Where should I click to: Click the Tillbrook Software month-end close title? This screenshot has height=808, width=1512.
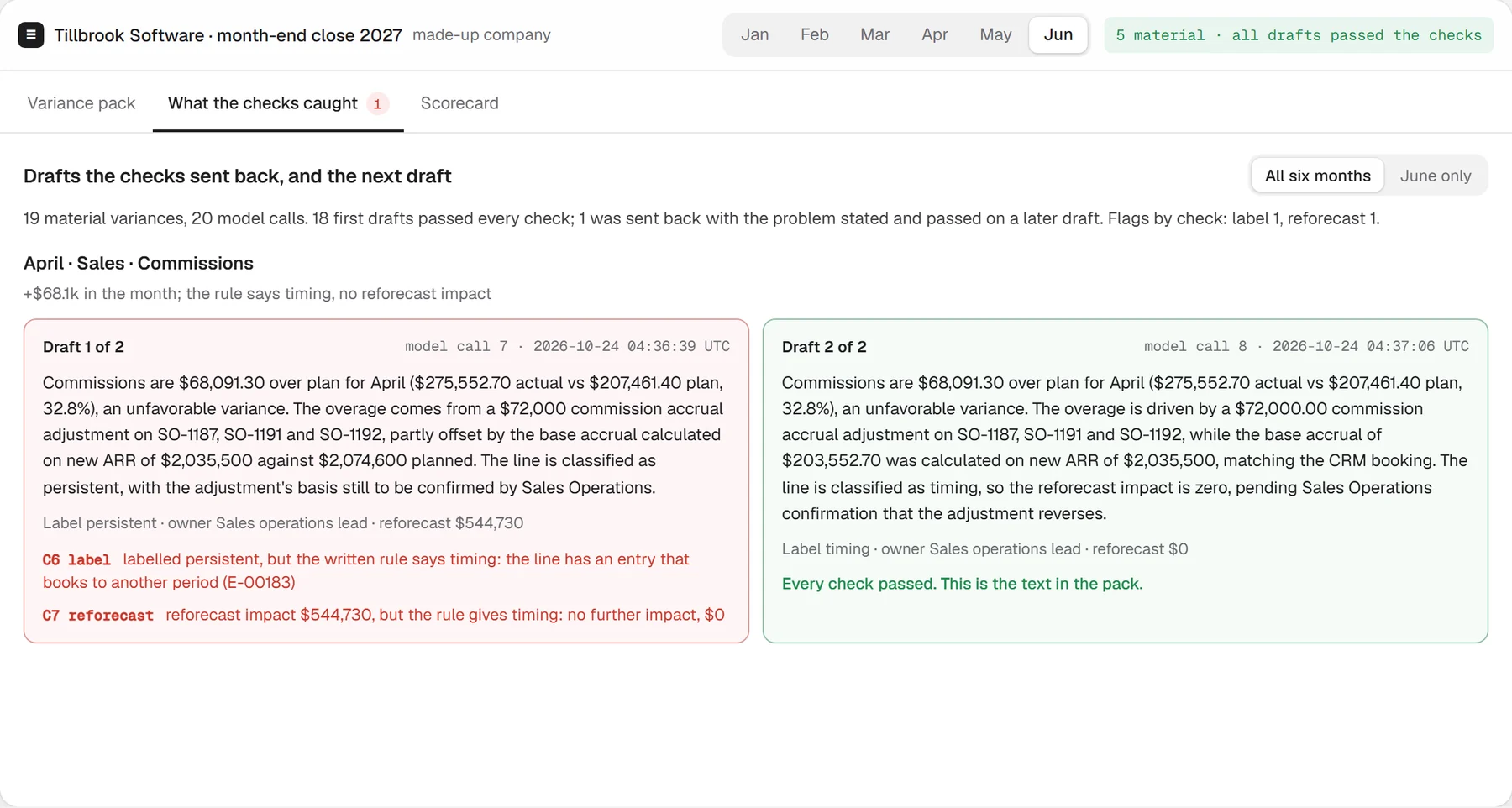pos(228,35)
